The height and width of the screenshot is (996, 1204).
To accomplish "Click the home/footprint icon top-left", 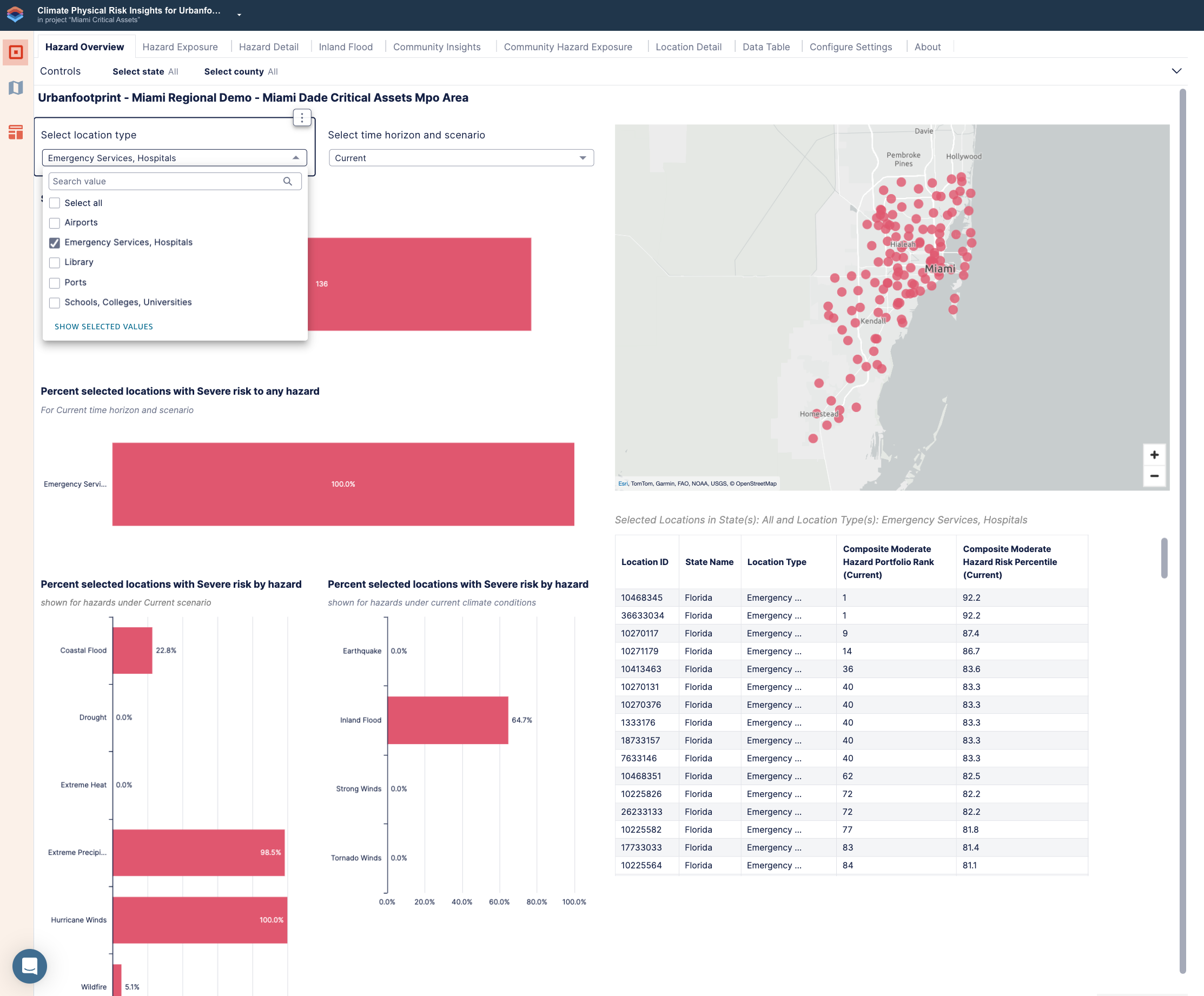I will coord(15,14).
